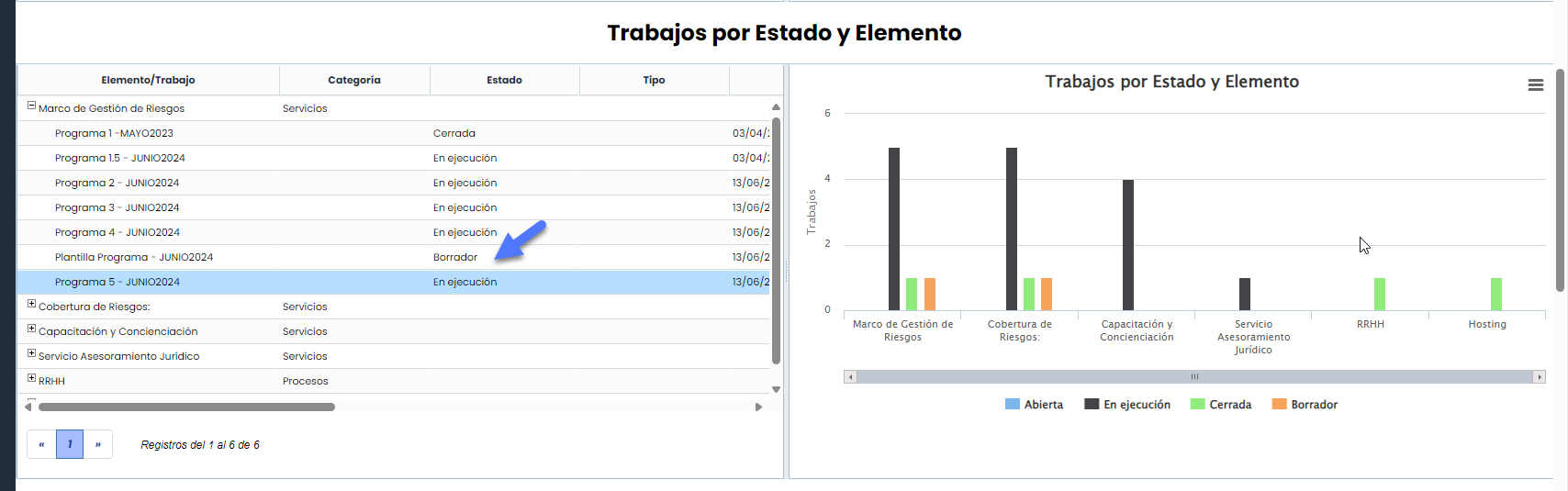Toggle En ejecución series in legend
Screen dimensions: 1568x491
point(1128,405)
